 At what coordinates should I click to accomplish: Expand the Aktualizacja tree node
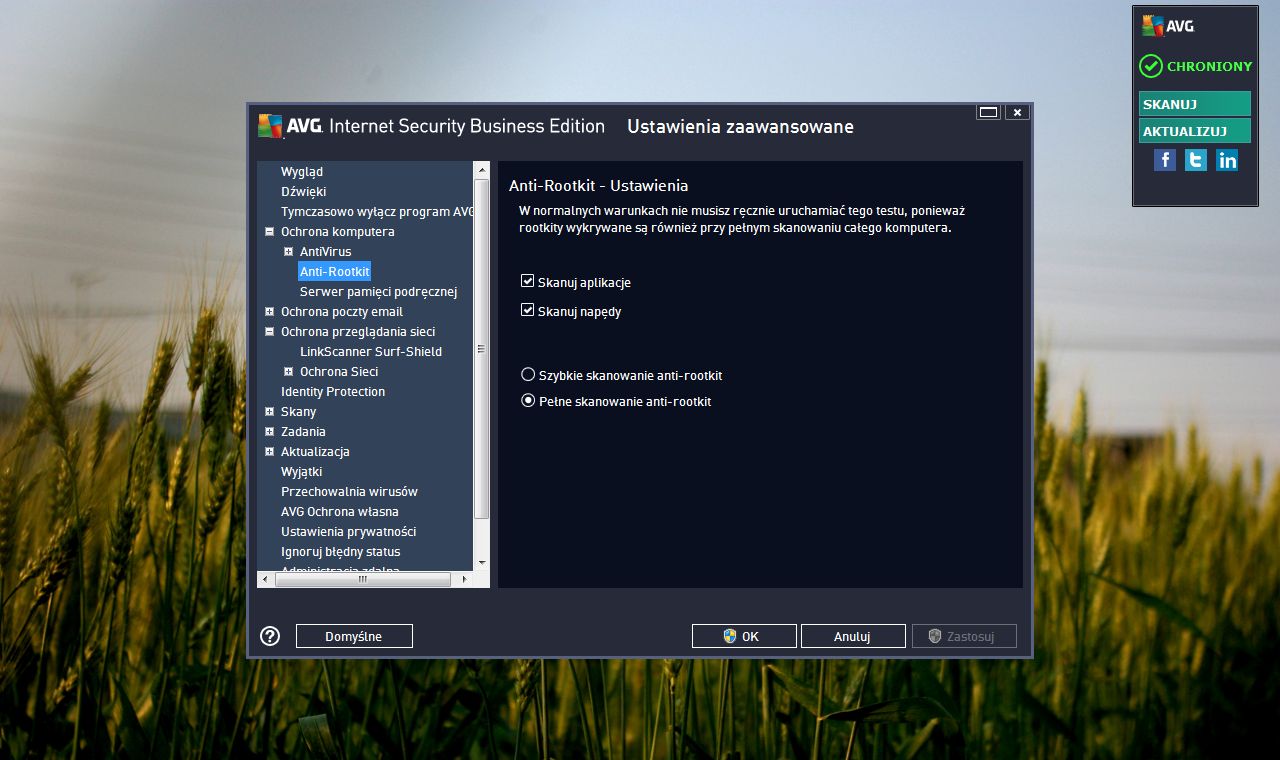(269, 451)
